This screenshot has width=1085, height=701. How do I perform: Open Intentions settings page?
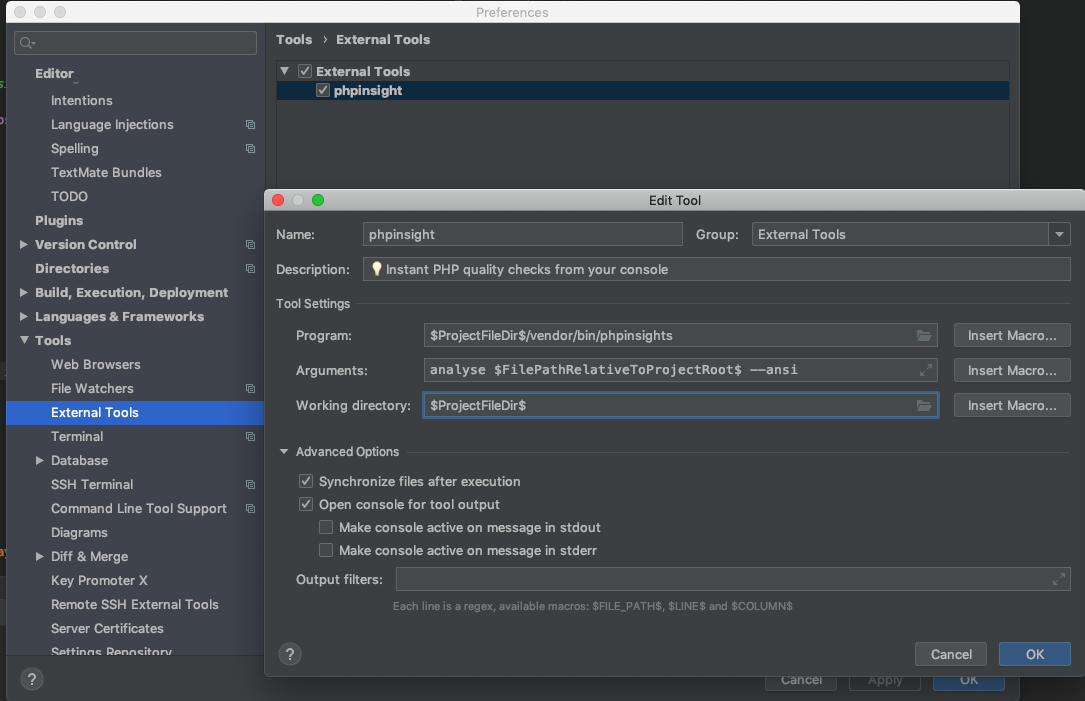tap(82, 100)
